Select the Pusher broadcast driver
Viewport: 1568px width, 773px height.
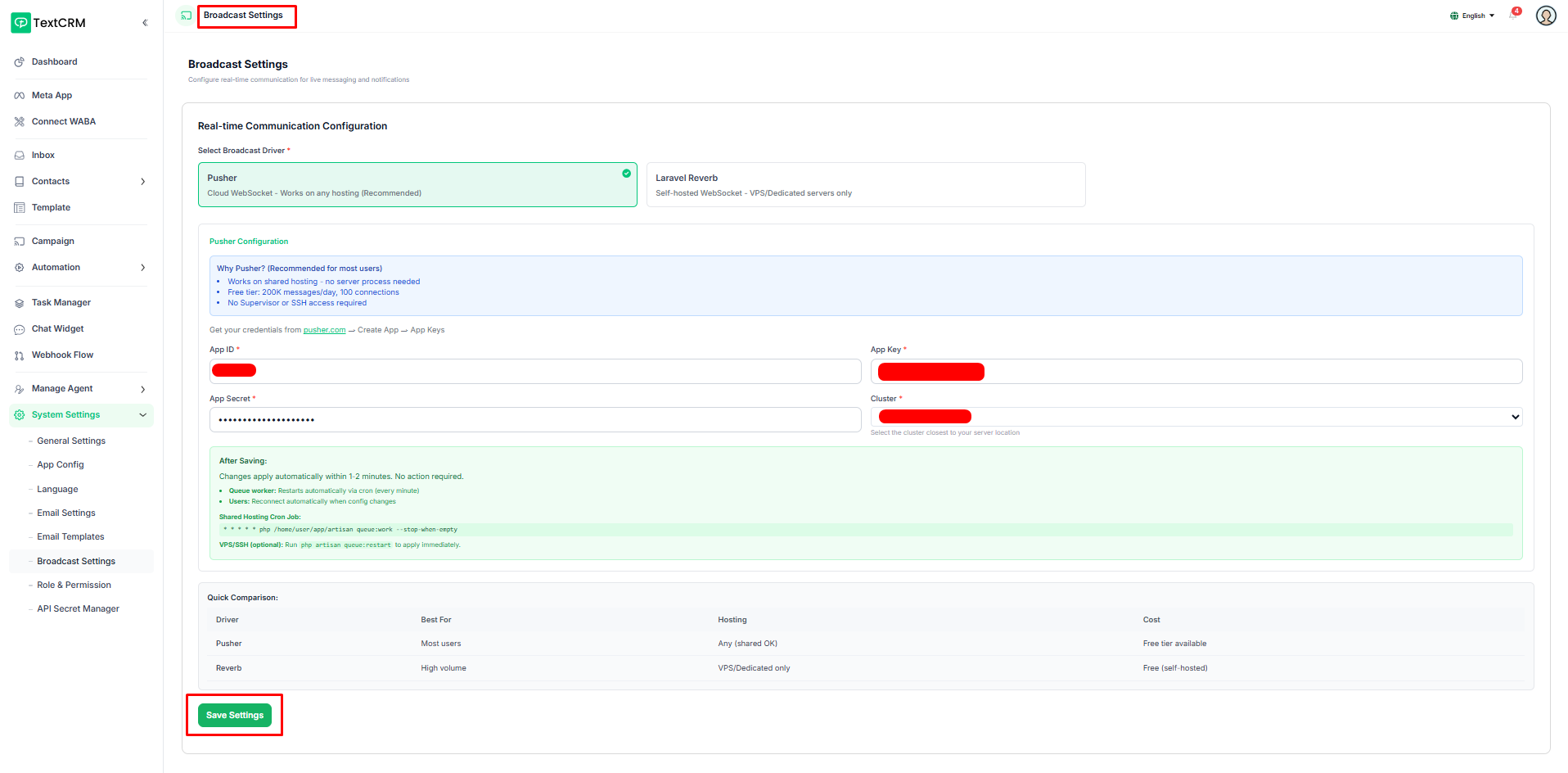pyautogui.click(x=417, y=185)
